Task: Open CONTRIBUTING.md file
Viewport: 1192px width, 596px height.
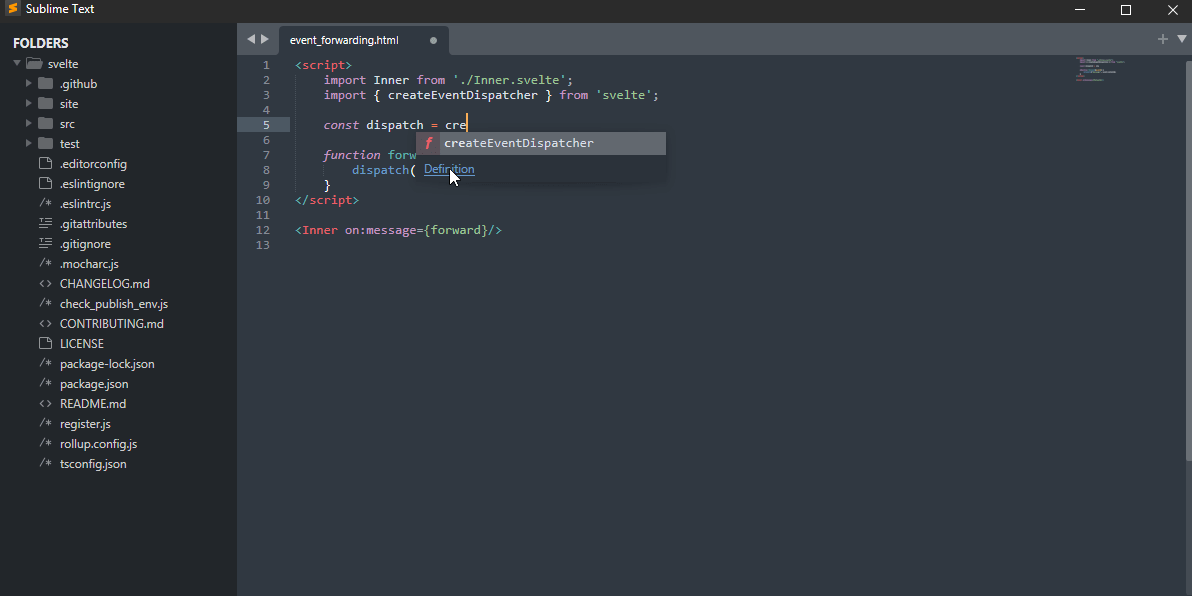Action: 112,323
